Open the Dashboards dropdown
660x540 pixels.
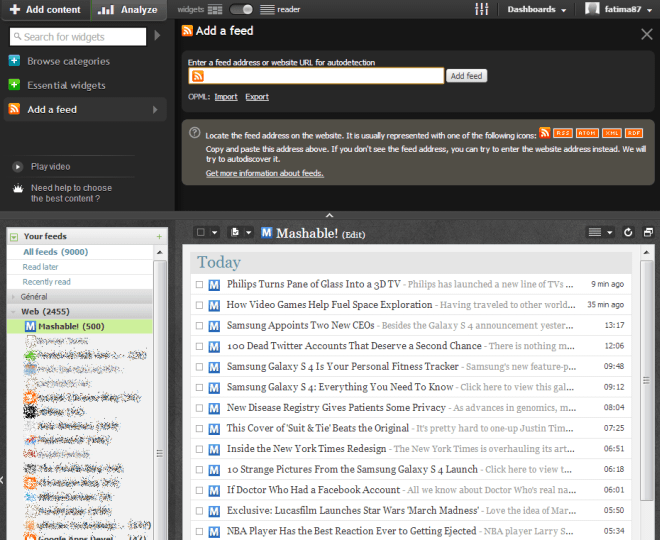pyautogui.click(x=537, y=9)
